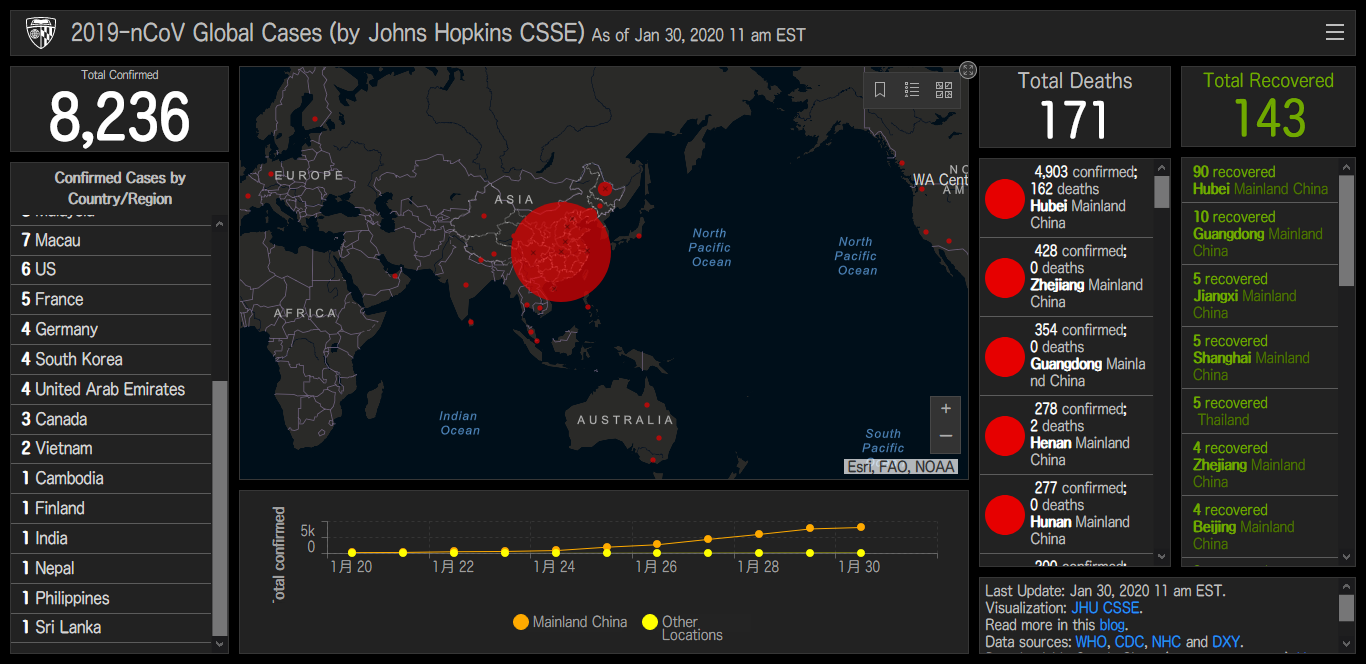Select the 5 recovered Shanghai row
Screen dimensions: 1366x664
[1260, 358]
